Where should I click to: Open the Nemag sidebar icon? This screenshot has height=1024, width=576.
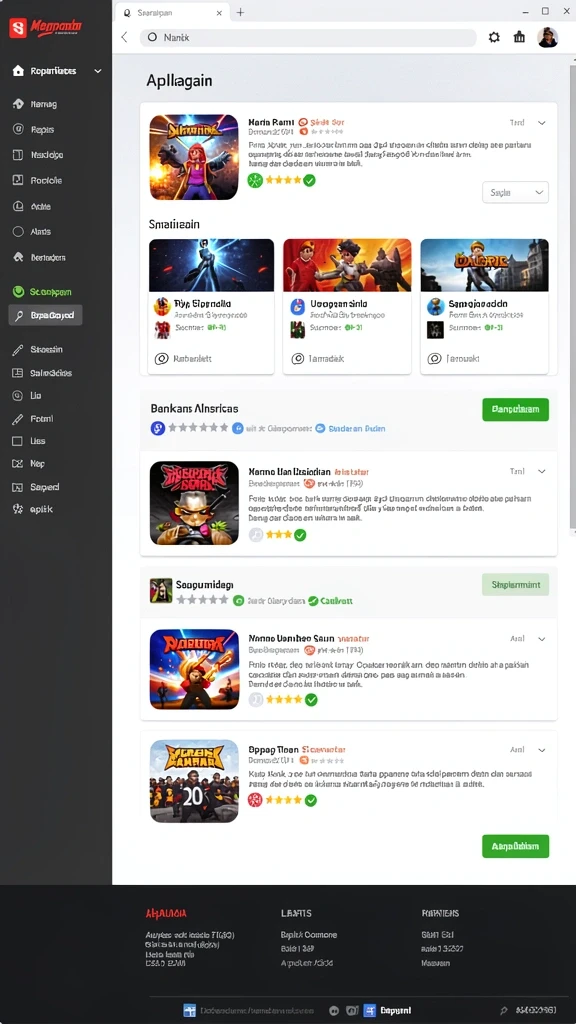(18, 104)
